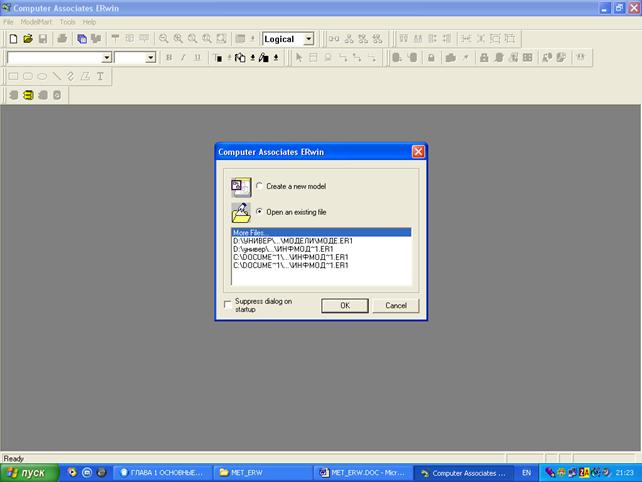Viewport: 642px width, 482px height.
Task: Click the New file icon in toolbar
Action: (13, 39)
